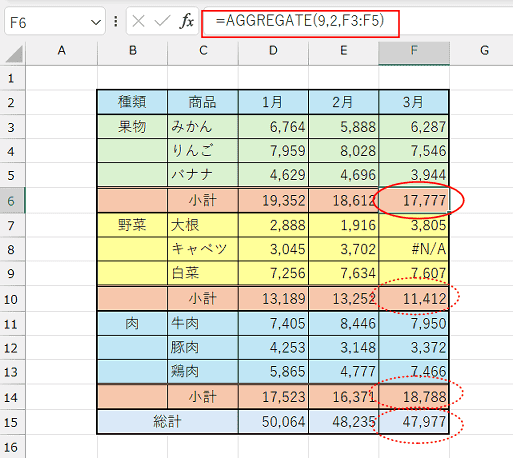The height and width of the screenshot is (458, 513).
Task: Select row 6 header
Action: tap(12, 201)
